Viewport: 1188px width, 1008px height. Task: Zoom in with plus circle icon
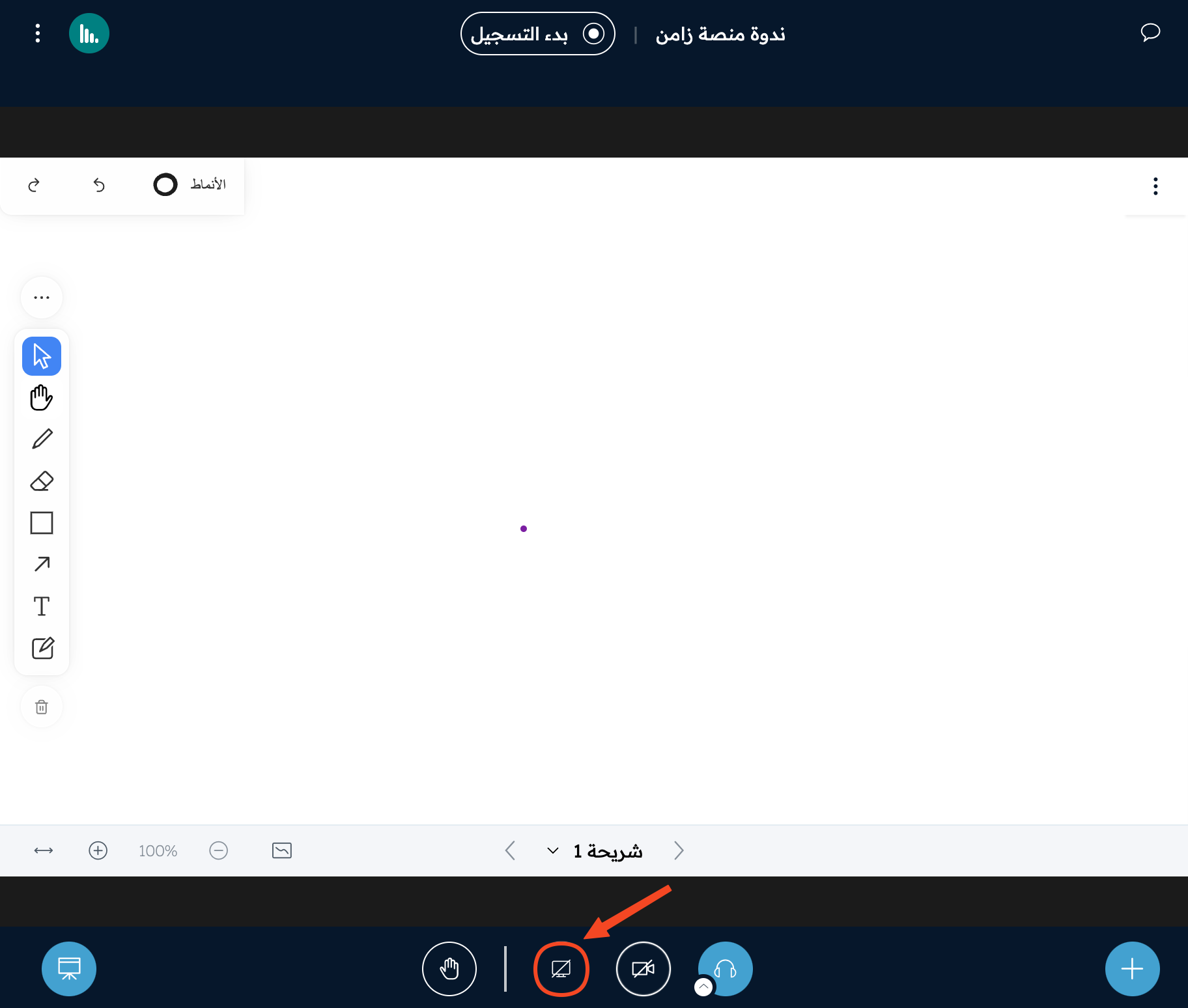pyautogui.click(x=98, y=850)
